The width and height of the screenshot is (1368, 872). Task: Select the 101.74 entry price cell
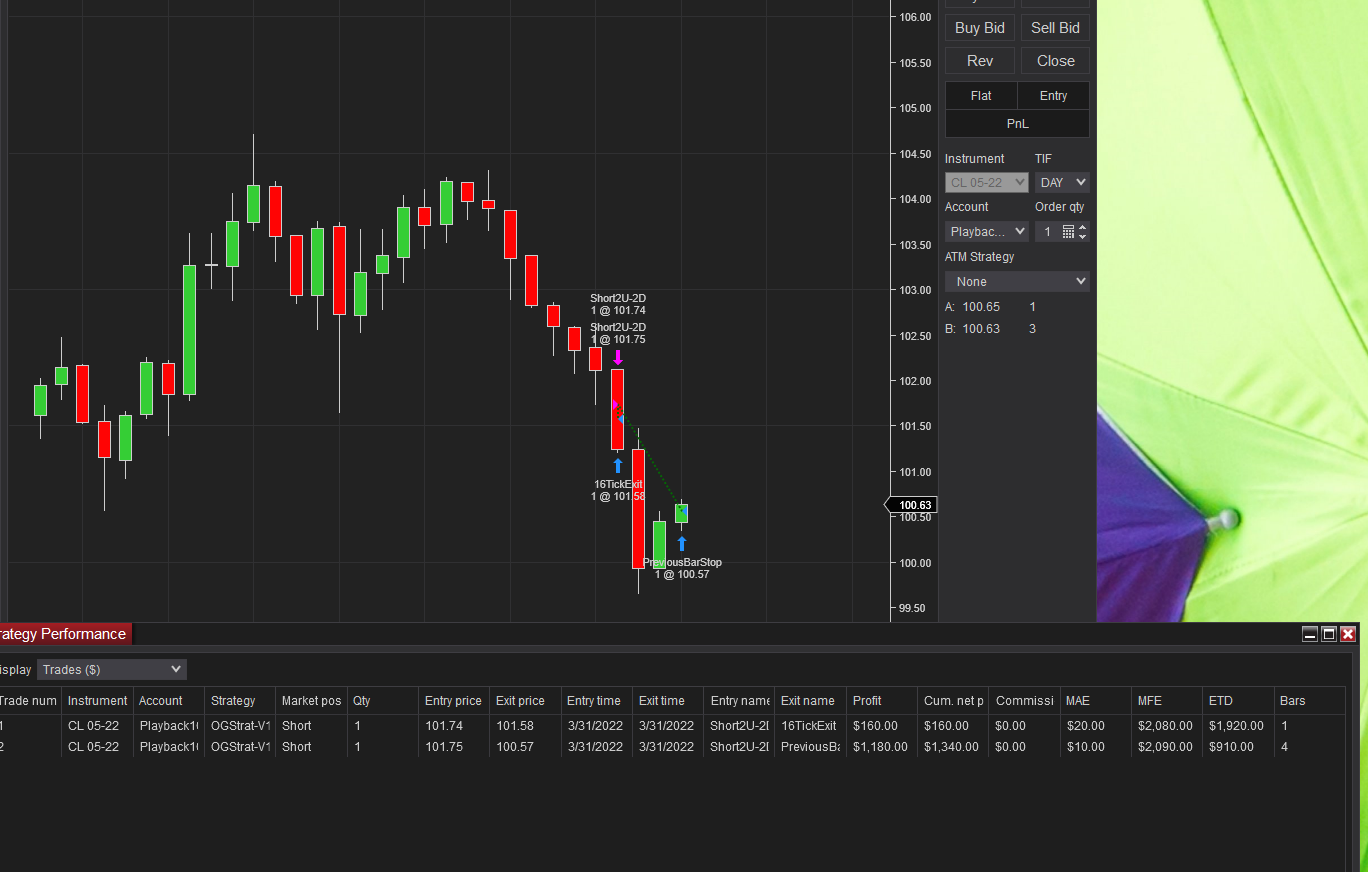pyautogui.click(x=453, y=726)
